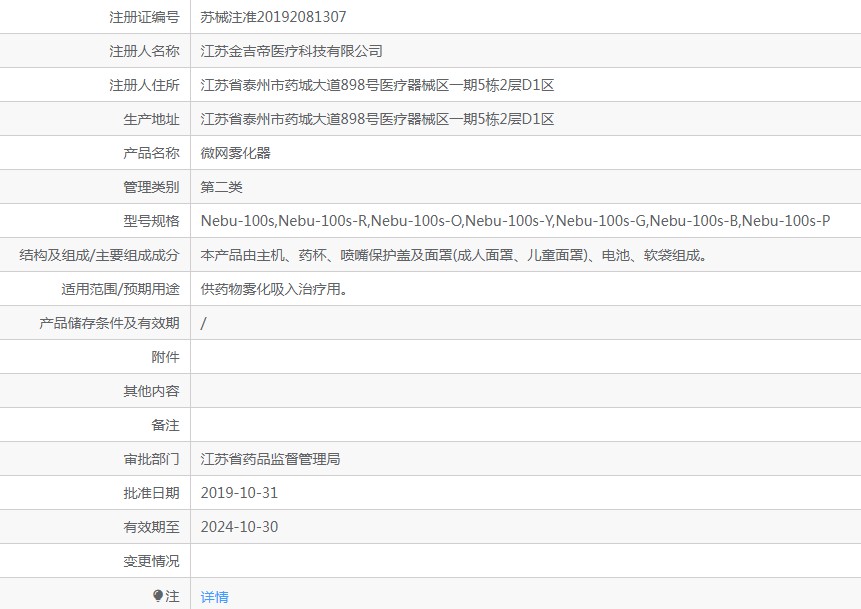
Task: Click the 产品储存条件及有效期 label
Action: [x=109, y=323]
